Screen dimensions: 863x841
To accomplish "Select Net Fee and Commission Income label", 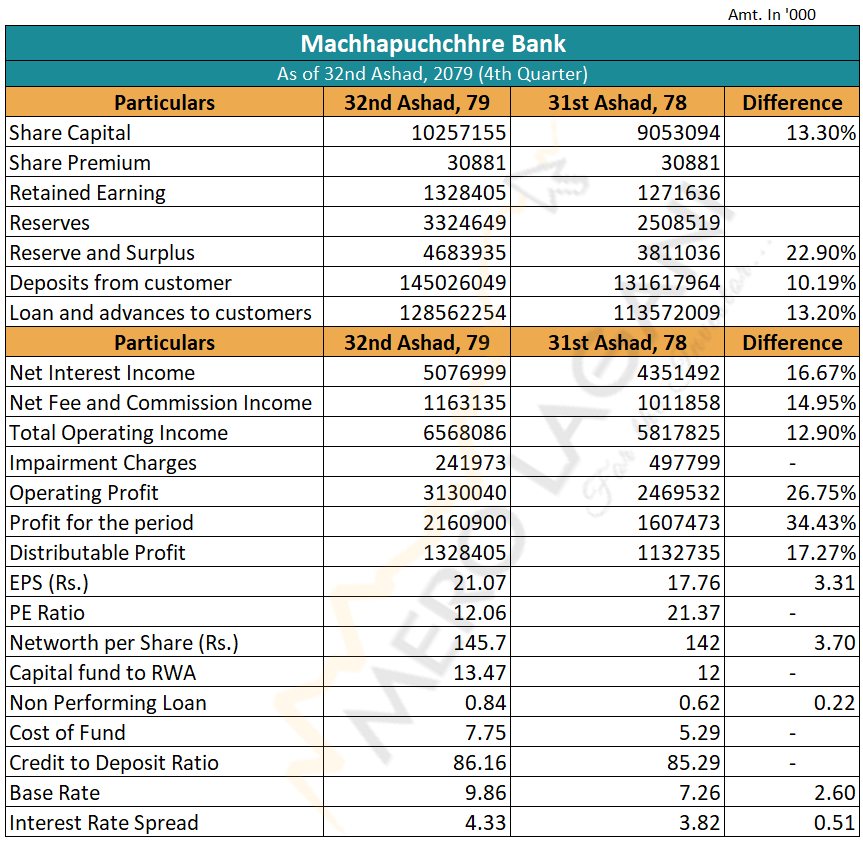I will [160, 403].
